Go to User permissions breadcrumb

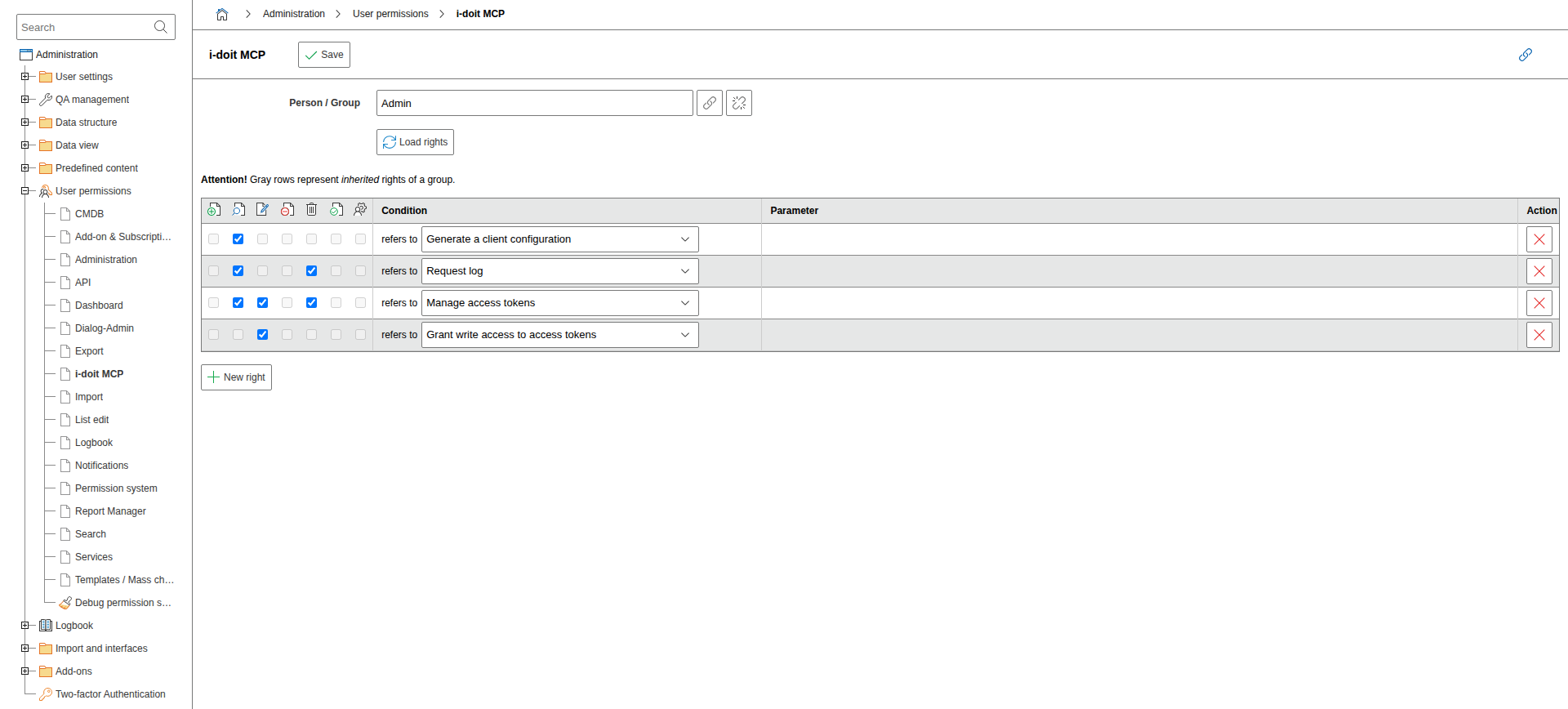[390, 14]
